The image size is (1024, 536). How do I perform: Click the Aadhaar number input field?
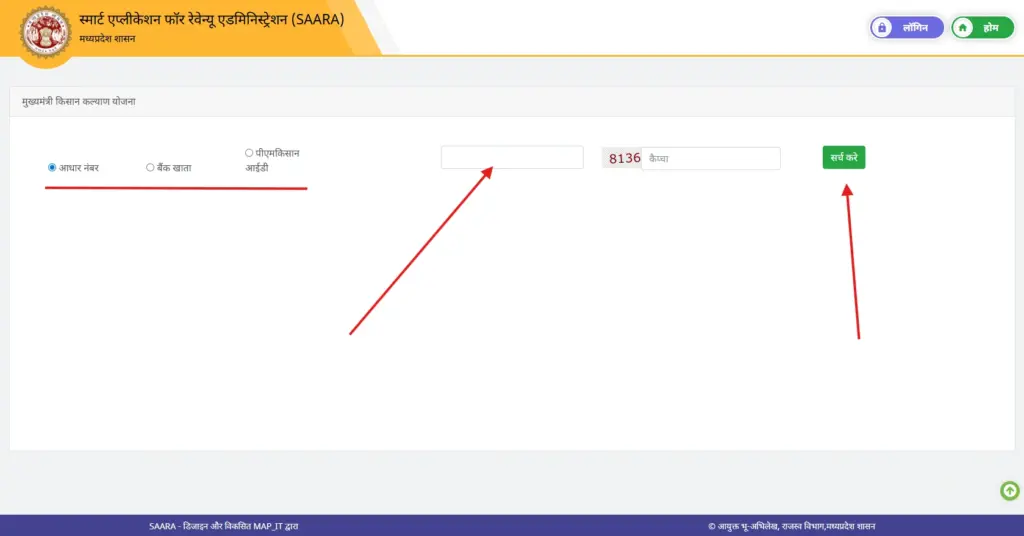coord(512,157)
